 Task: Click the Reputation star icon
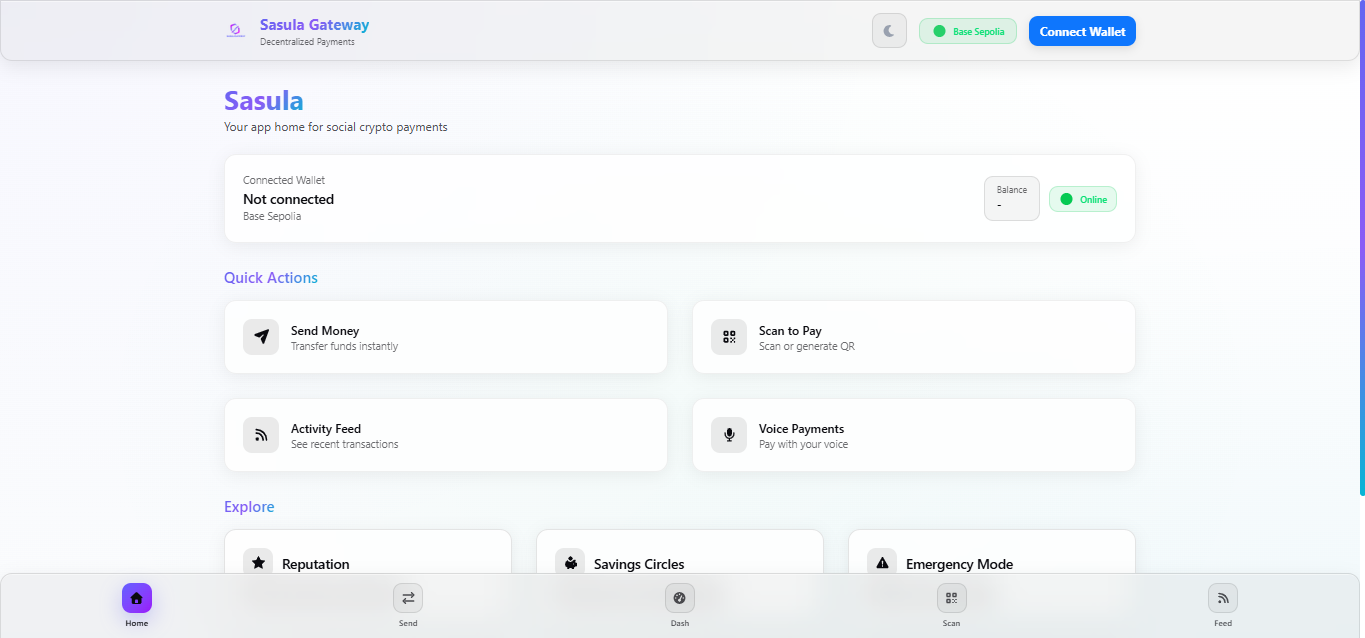click(x=258, y=563)
